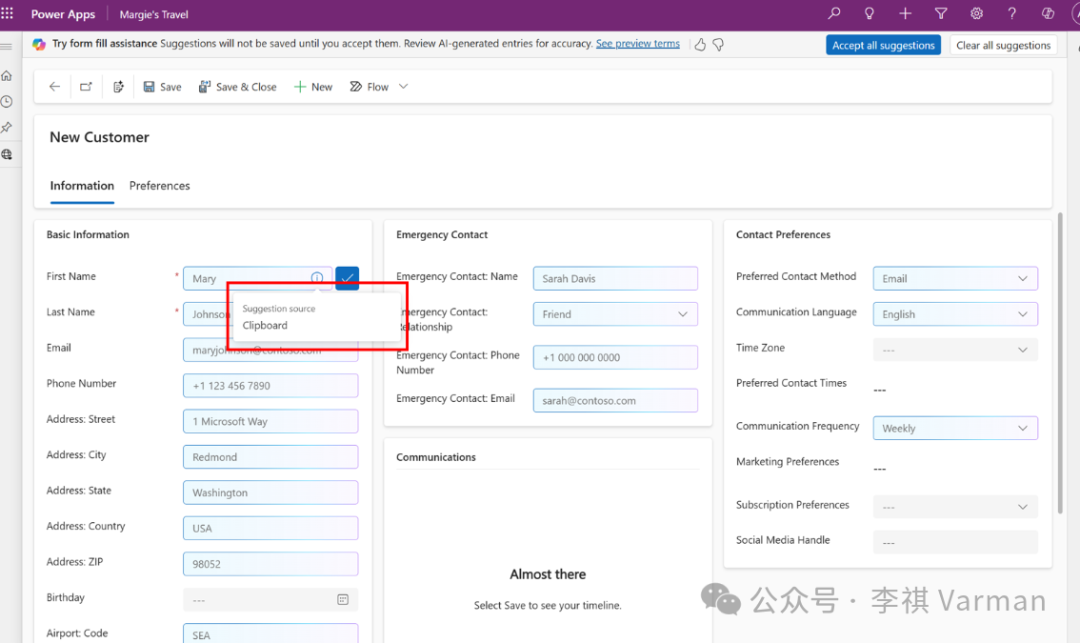Click the Address: City input field
The width and height of the screenshot is (1080, 643).
click(x=271, y=456)
